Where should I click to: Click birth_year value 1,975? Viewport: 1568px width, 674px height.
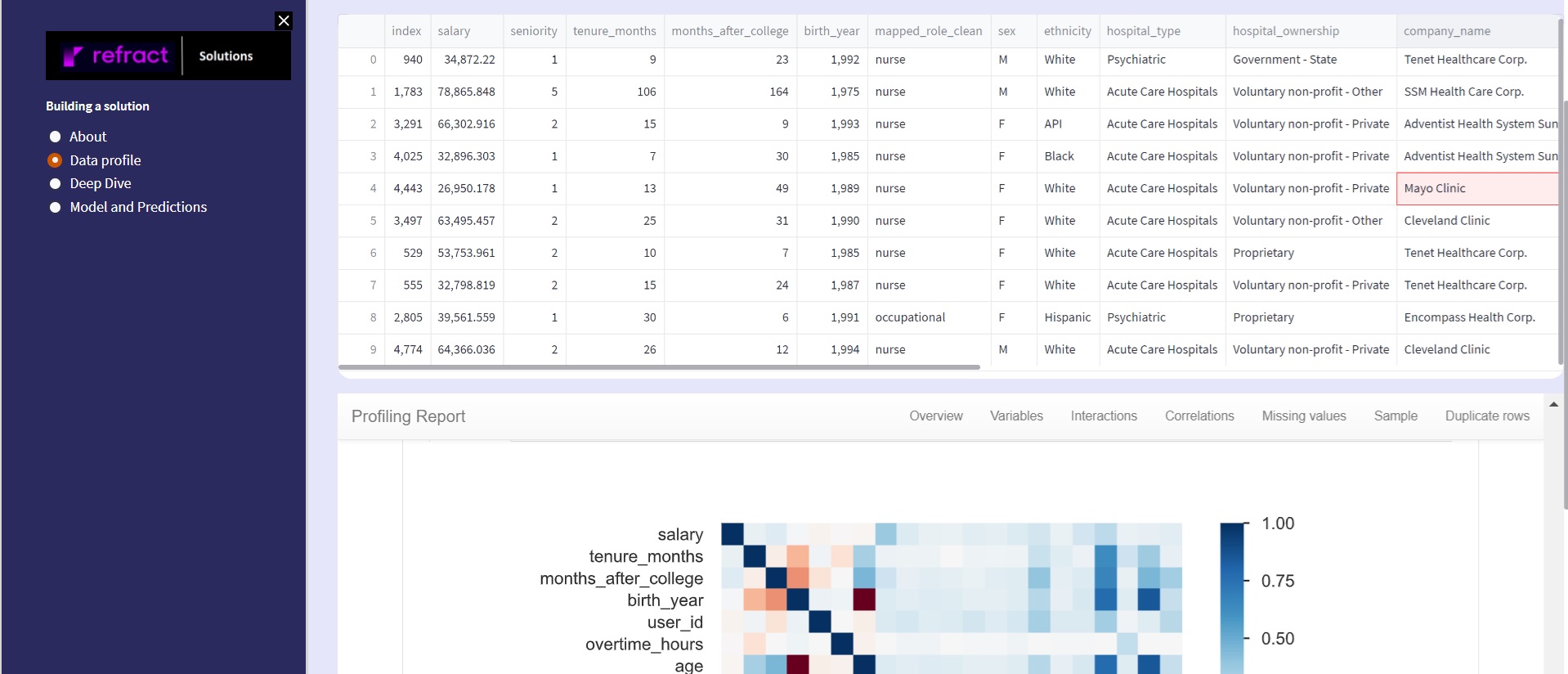click(x=832, y=92)
